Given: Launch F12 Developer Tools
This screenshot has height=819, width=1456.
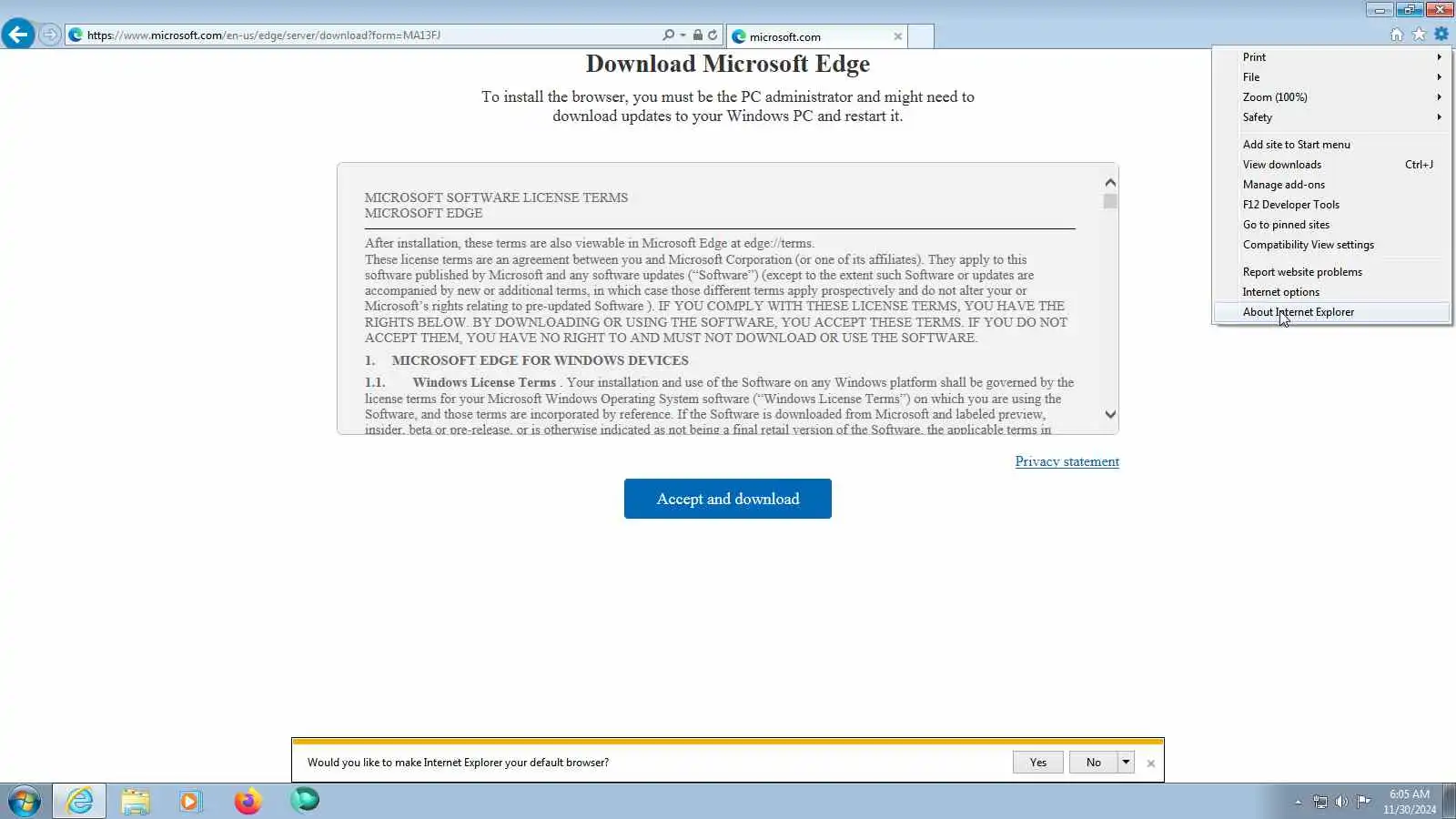Looking at the screenshot, I should pyautogui.click(x=1332, y=204).
